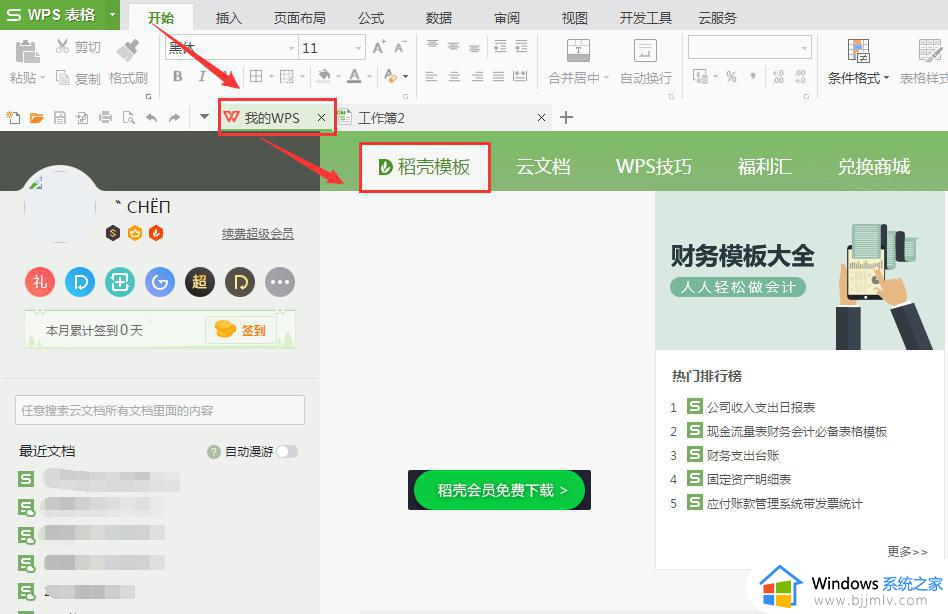The height and width of the screenshot is (614, 948).
Task: Focus the cloud document search field
Action: pyautogui.click(x=160, y=410)
